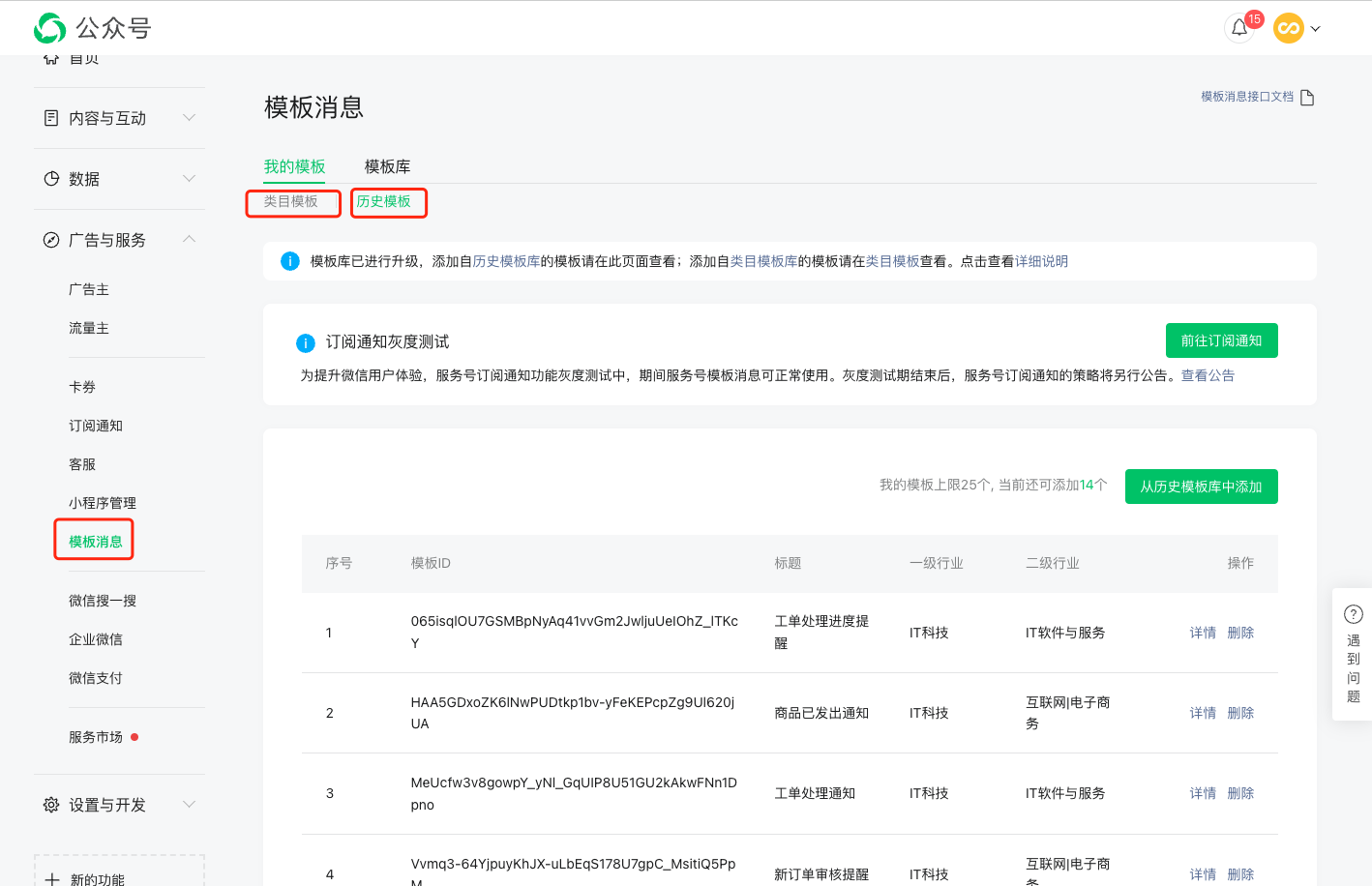Click the 模板消息接口文档 document icon
This screenshot has height=886, width=1372.
[x=1307, y=98]
